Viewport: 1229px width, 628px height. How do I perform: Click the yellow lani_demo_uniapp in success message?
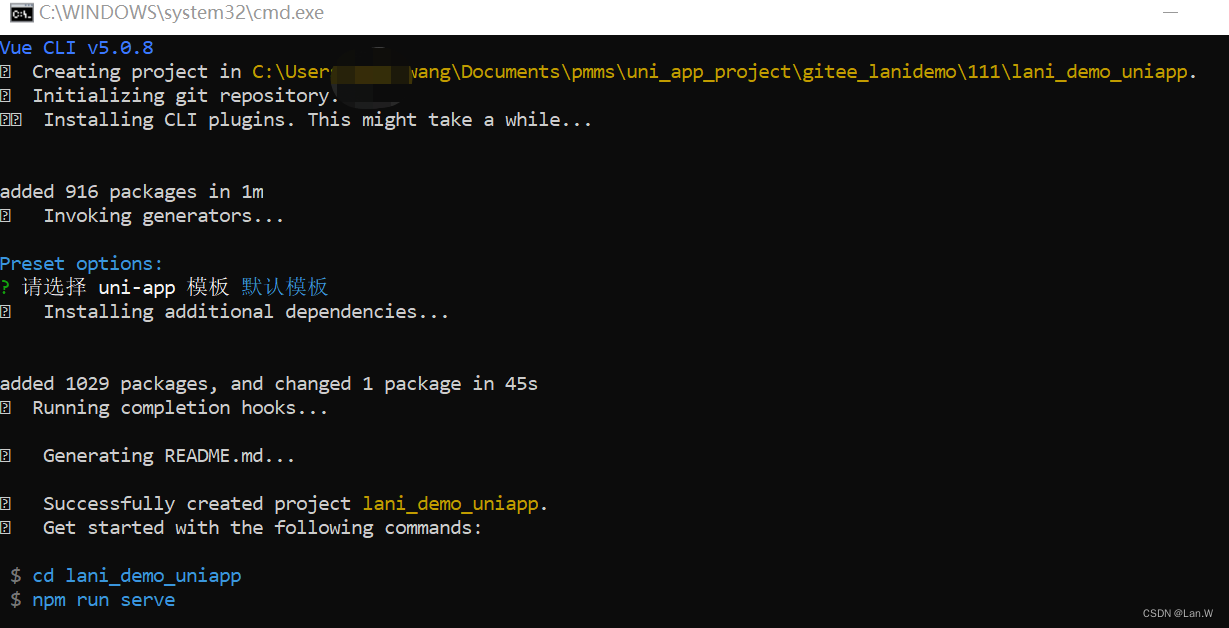pyautogui.click(x=455, y=504)
